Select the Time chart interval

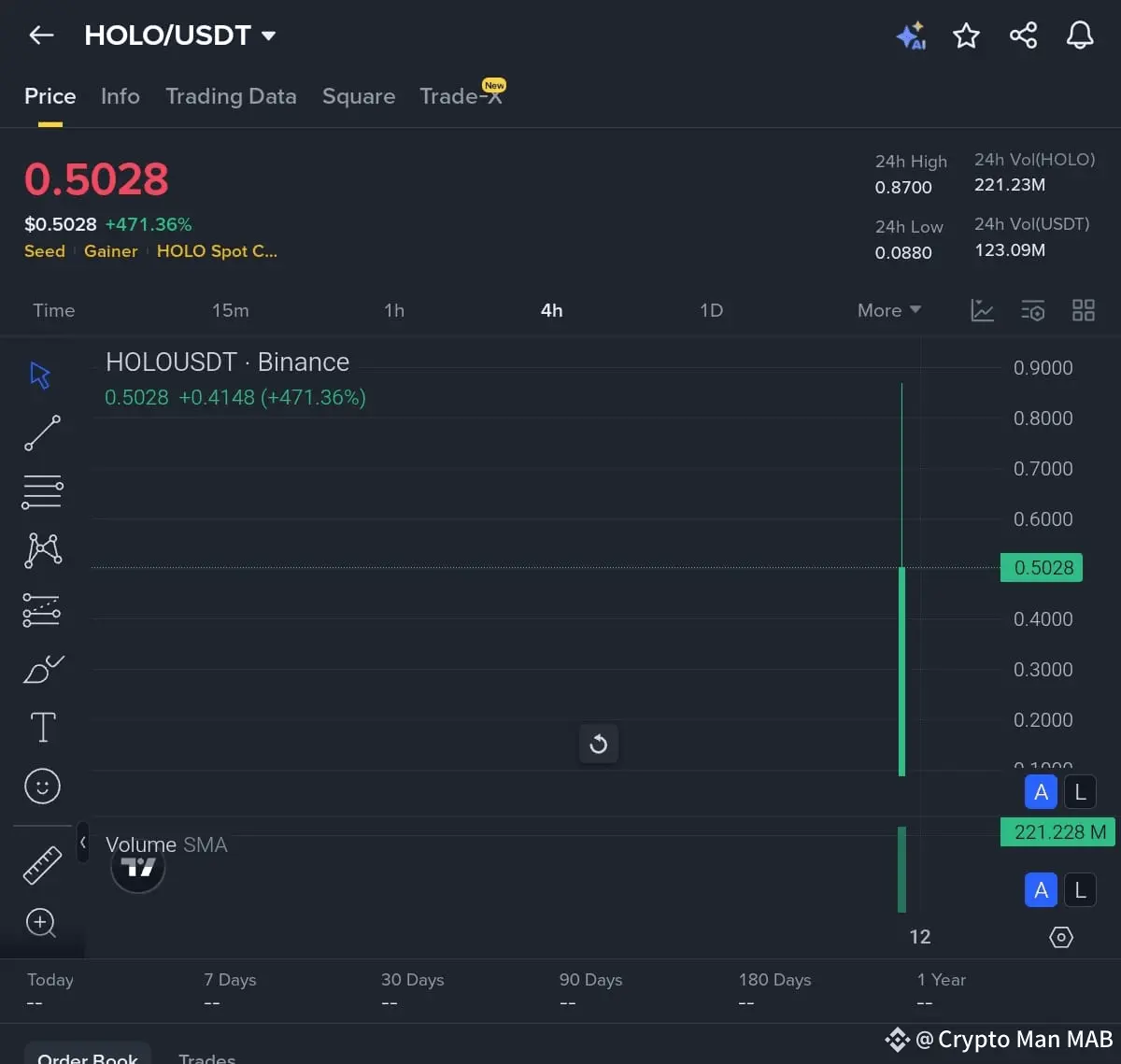tap(54, 310)
